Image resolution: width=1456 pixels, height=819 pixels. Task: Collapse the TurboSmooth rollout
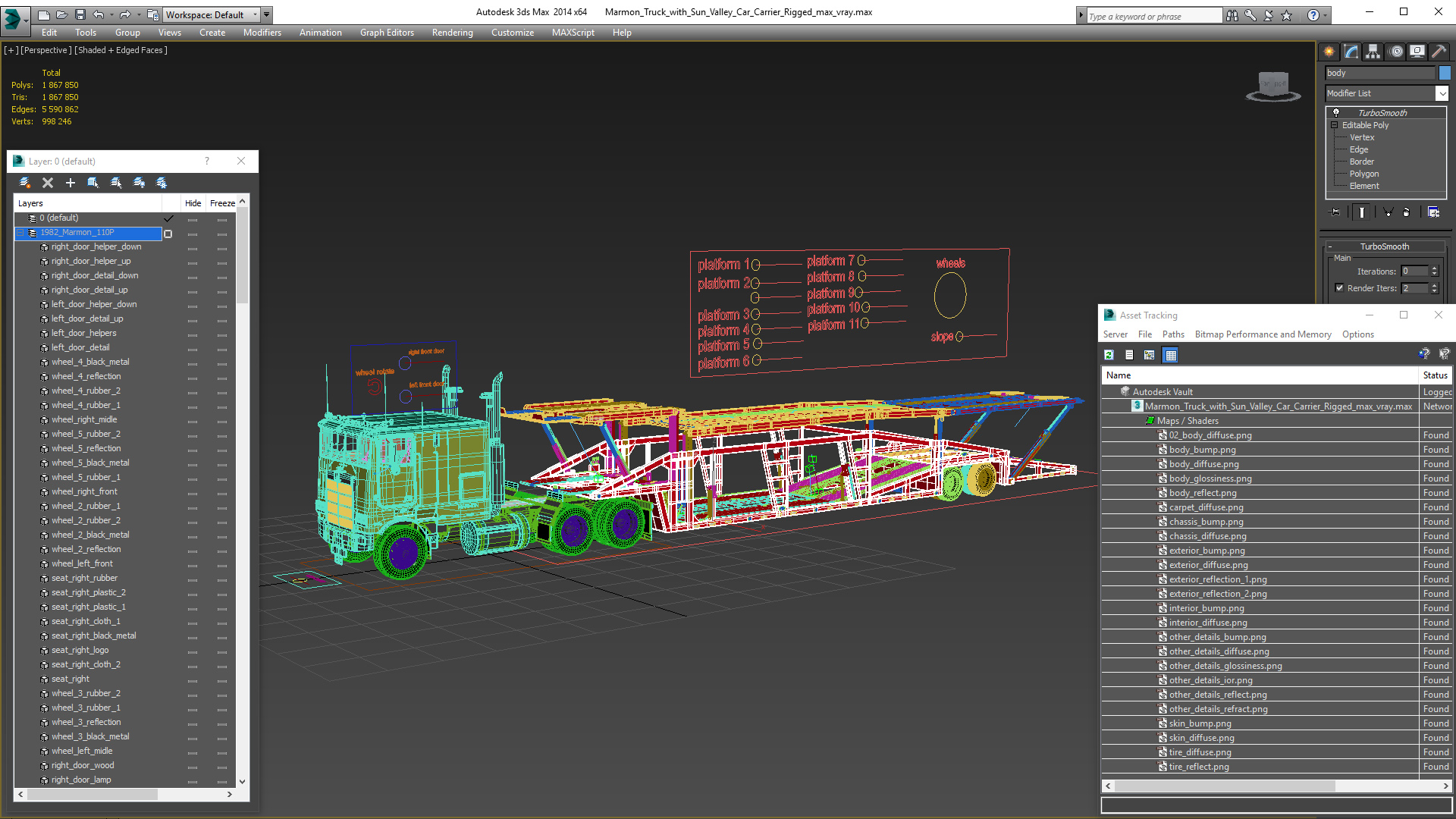click(x=1330, y=246)
